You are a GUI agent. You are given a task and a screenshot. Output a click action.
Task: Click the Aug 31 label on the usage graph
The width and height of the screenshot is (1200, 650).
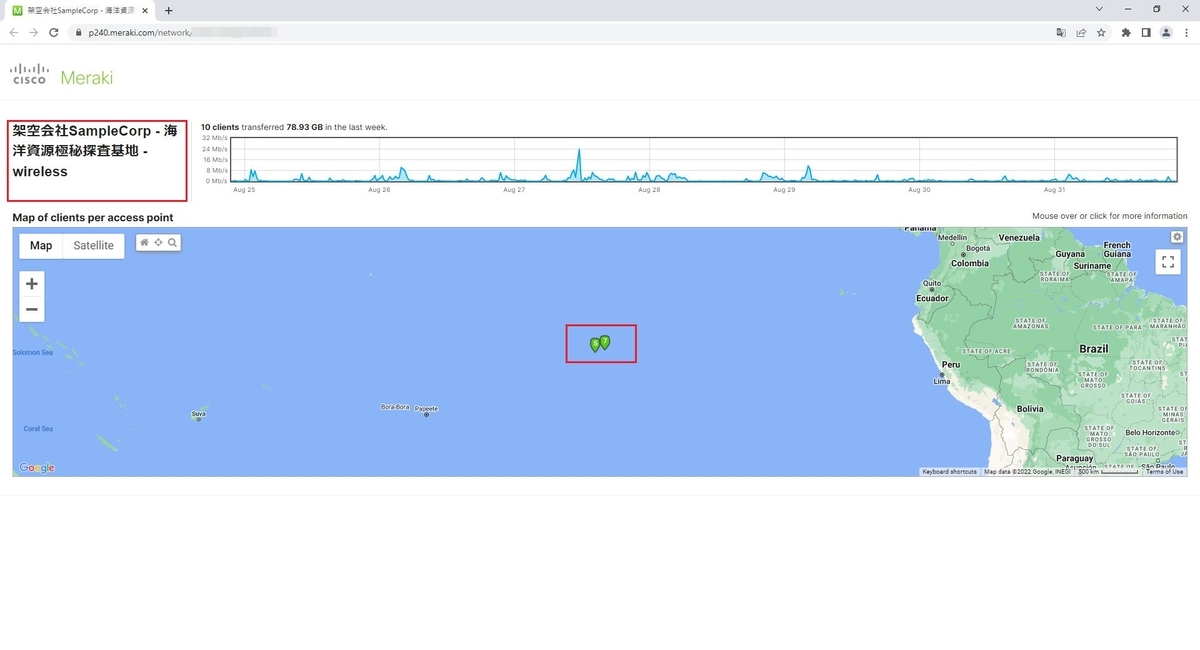[1054, 189]
